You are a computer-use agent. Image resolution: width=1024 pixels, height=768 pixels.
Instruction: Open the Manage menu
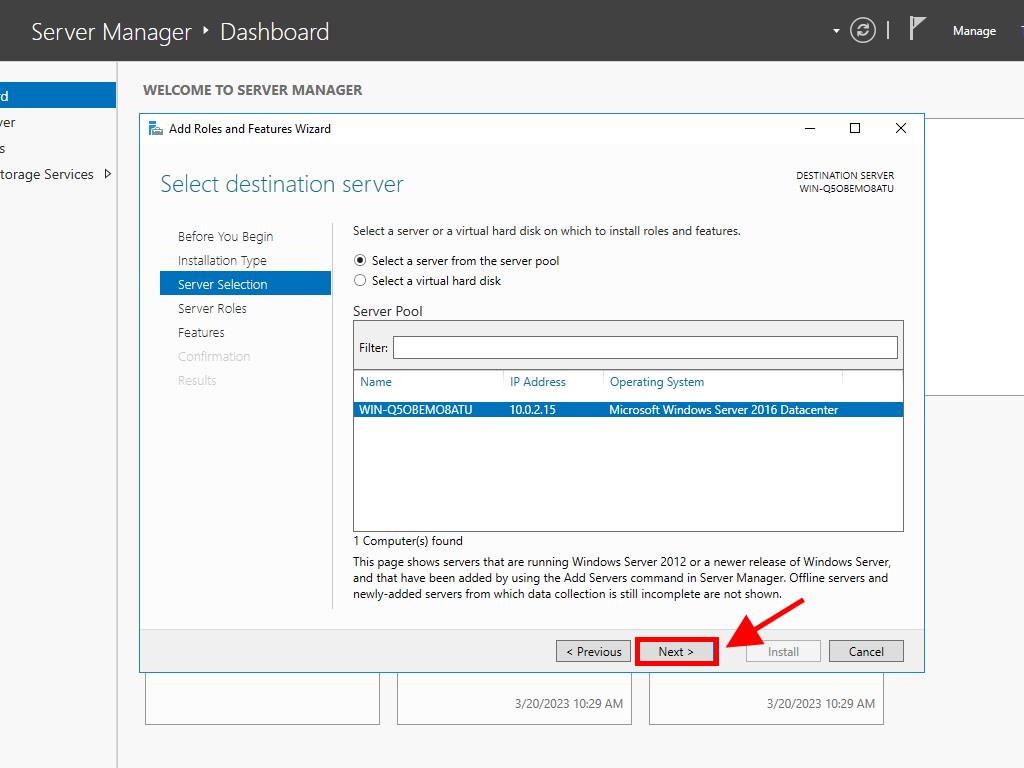(x=973, y=31)
